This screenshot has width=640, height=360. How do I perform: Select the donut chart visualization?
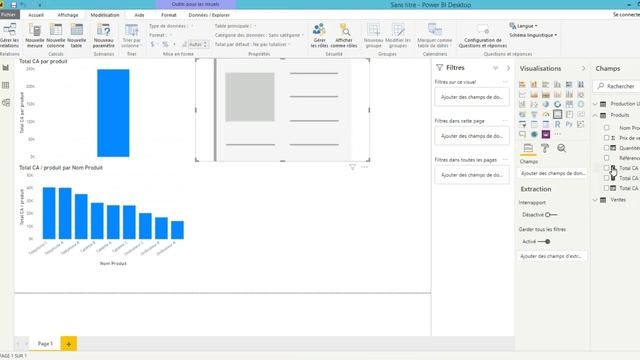558,104
